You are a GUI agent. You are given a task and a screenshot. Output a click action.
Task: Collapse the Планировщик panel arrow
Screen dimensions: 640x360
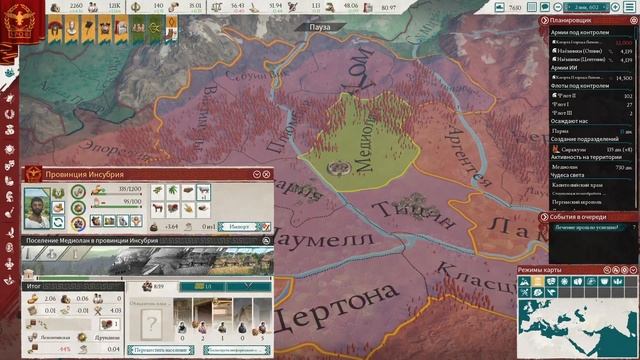pyautogui.click(x=544, y=20)
